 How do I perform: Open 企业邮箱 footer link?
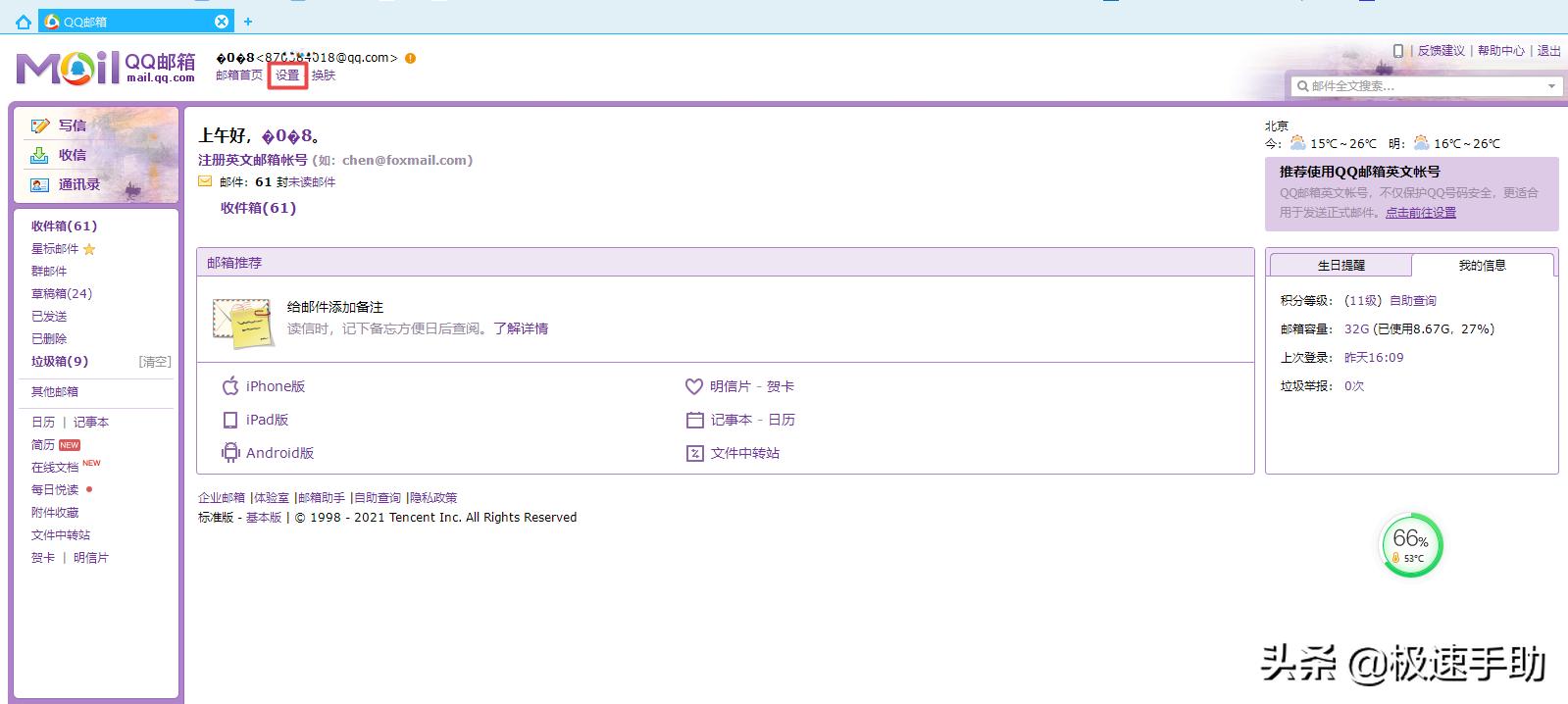[222, 498]
